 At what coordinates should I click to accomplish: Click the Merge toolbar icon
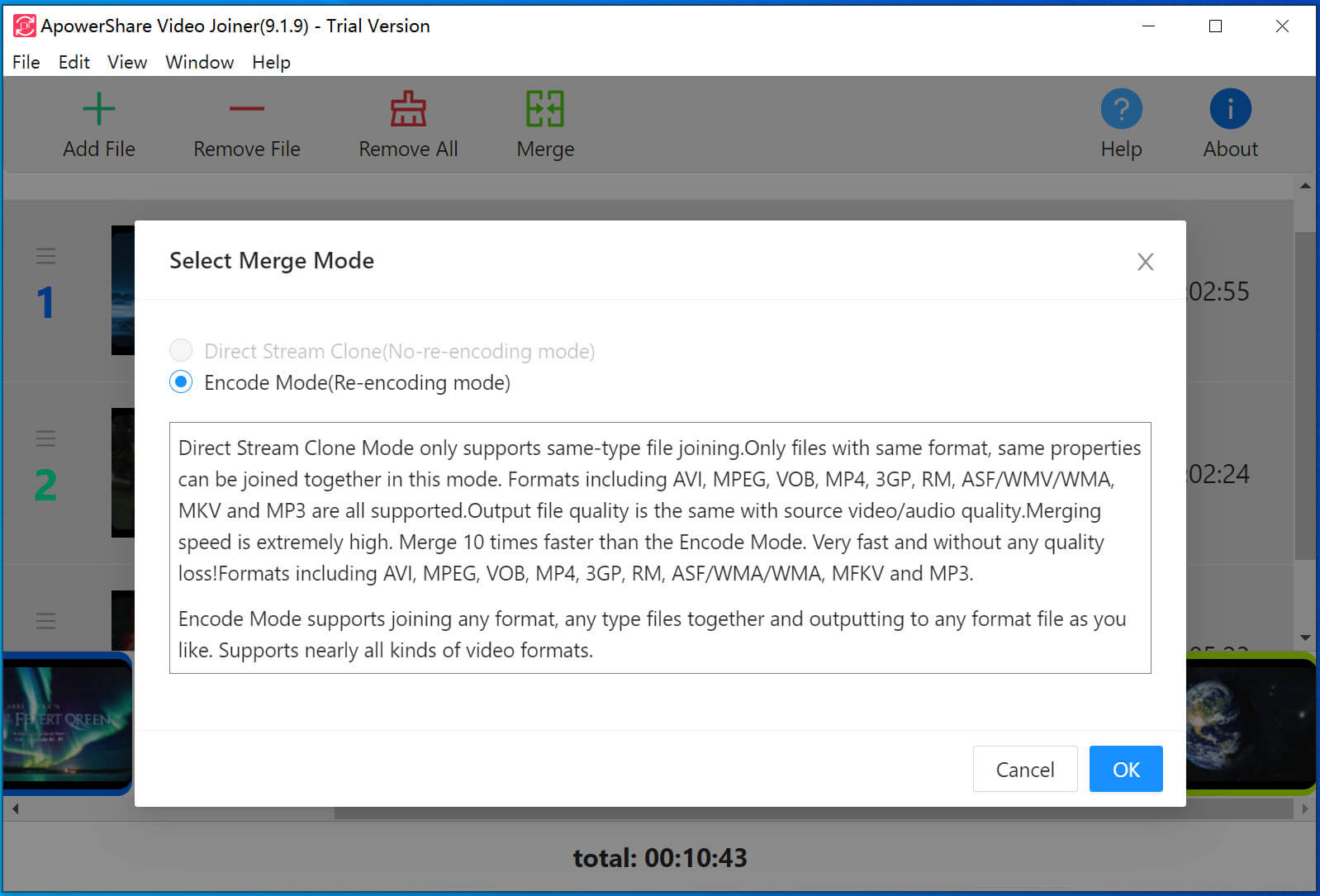point(545,109)
